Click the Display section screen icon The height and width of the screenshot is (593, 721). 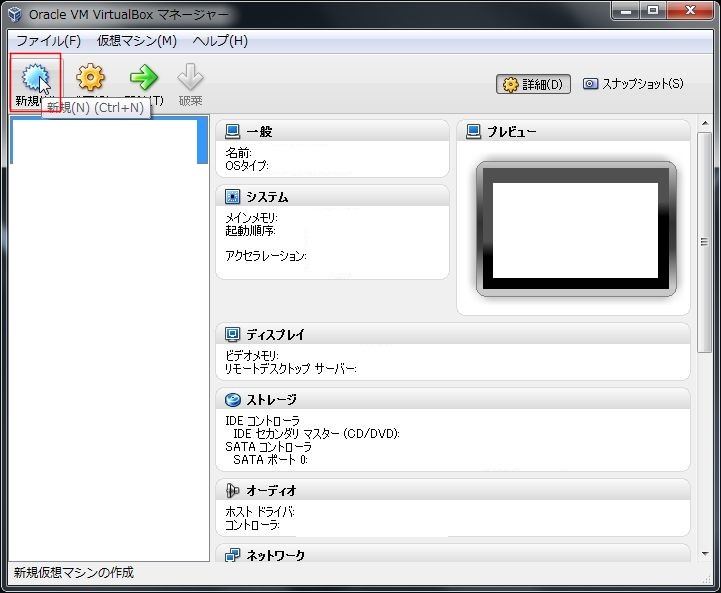232,334
